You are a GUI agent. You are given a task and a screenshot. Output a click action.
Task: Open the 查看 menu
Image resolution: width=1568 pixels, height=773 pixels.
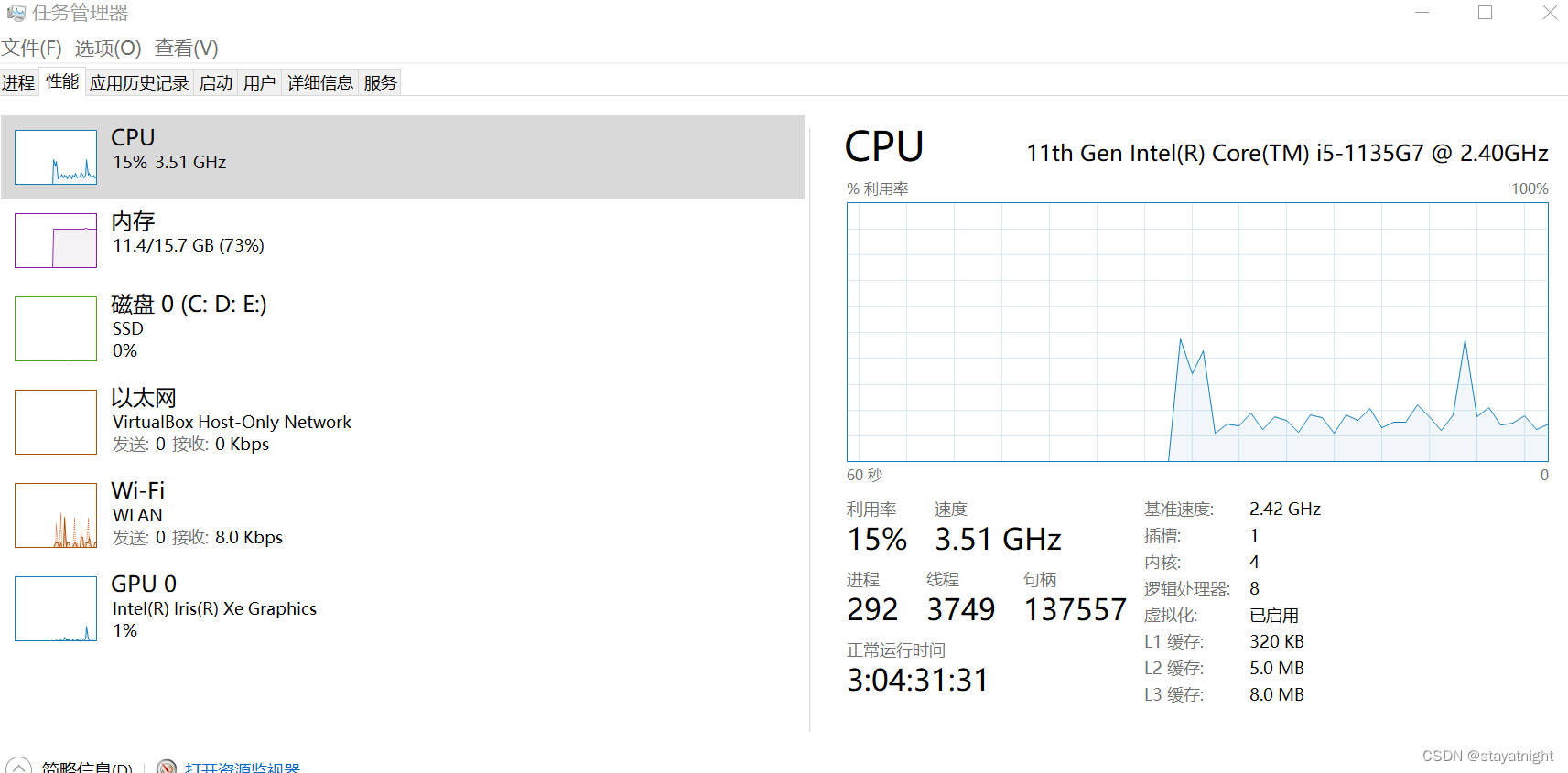[x=186, y=47]
